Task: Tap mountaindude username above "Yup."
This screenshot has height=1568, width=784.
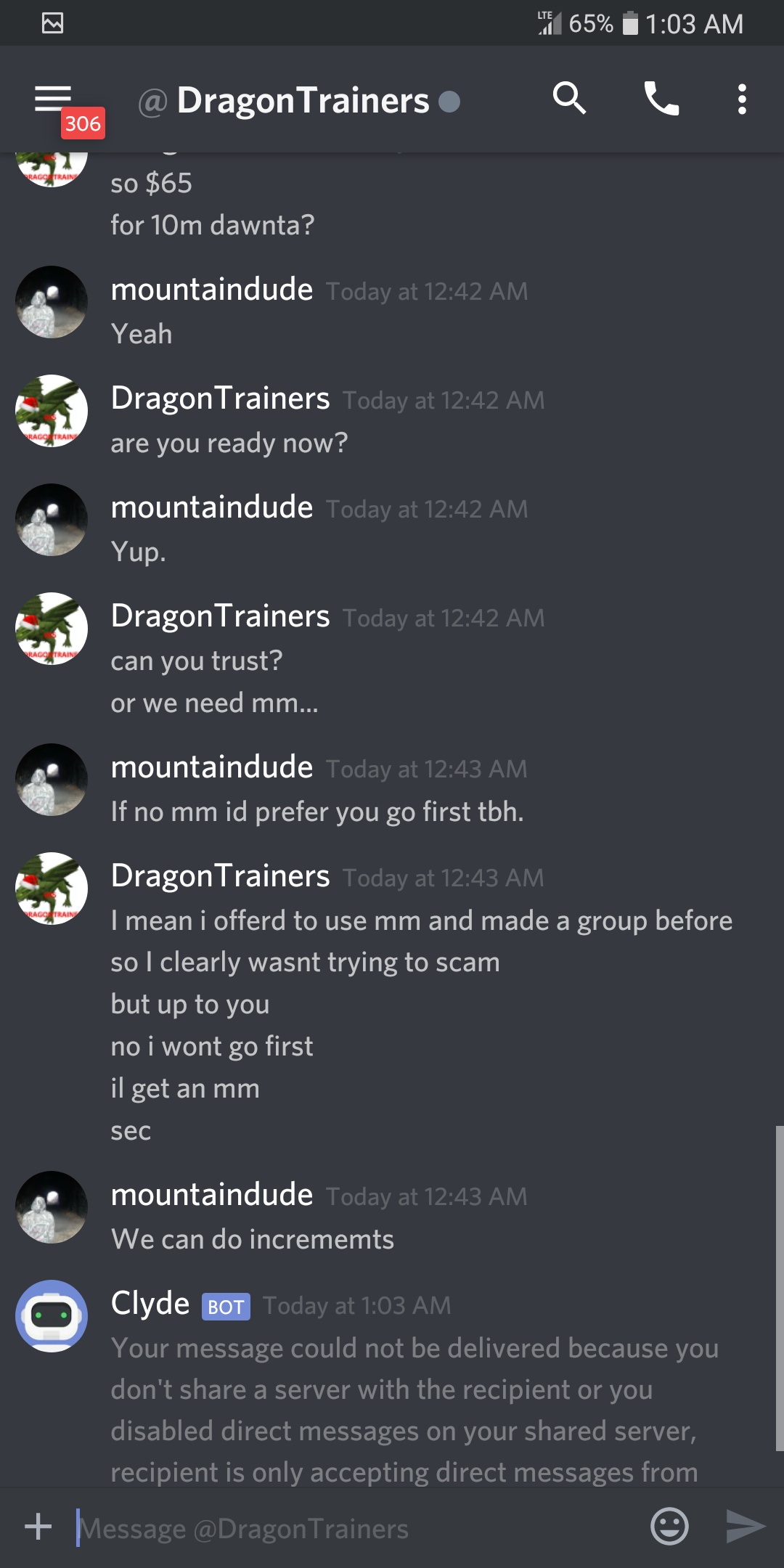Action: [x=212, y=507]
